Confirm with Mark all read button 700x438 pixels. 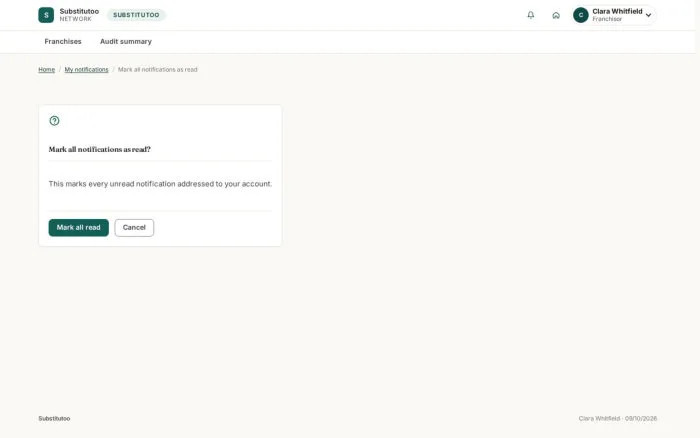pos(79,228)
